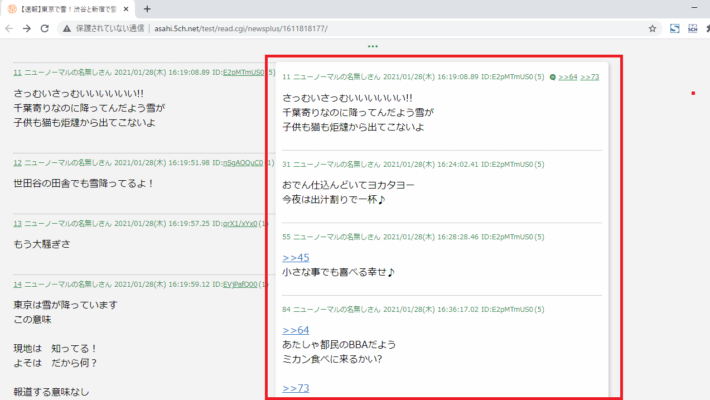Click post number 13 in the left thread
Image resolution: width=710 pixels, height=400 pixels.
17,223
